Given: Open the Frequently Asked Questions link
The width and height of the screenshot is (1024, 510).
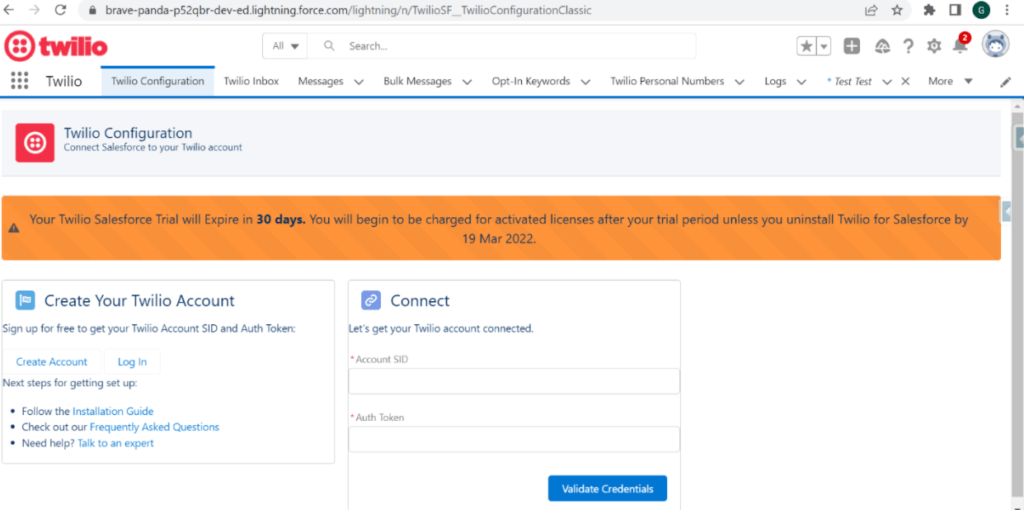Looking at the screenshot, I should tap(155, 427).
